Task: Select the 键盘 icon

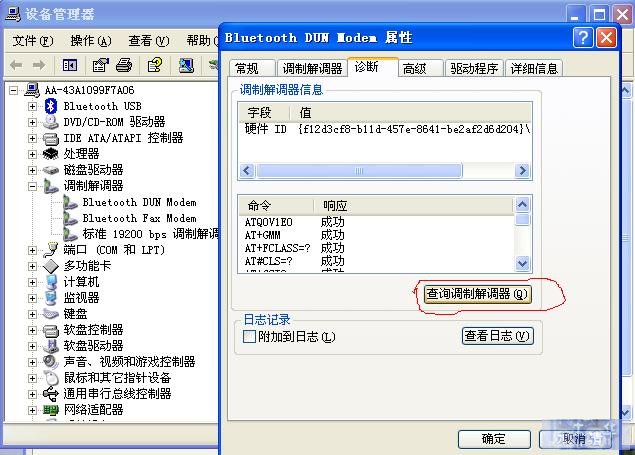Action: point(51,314)
